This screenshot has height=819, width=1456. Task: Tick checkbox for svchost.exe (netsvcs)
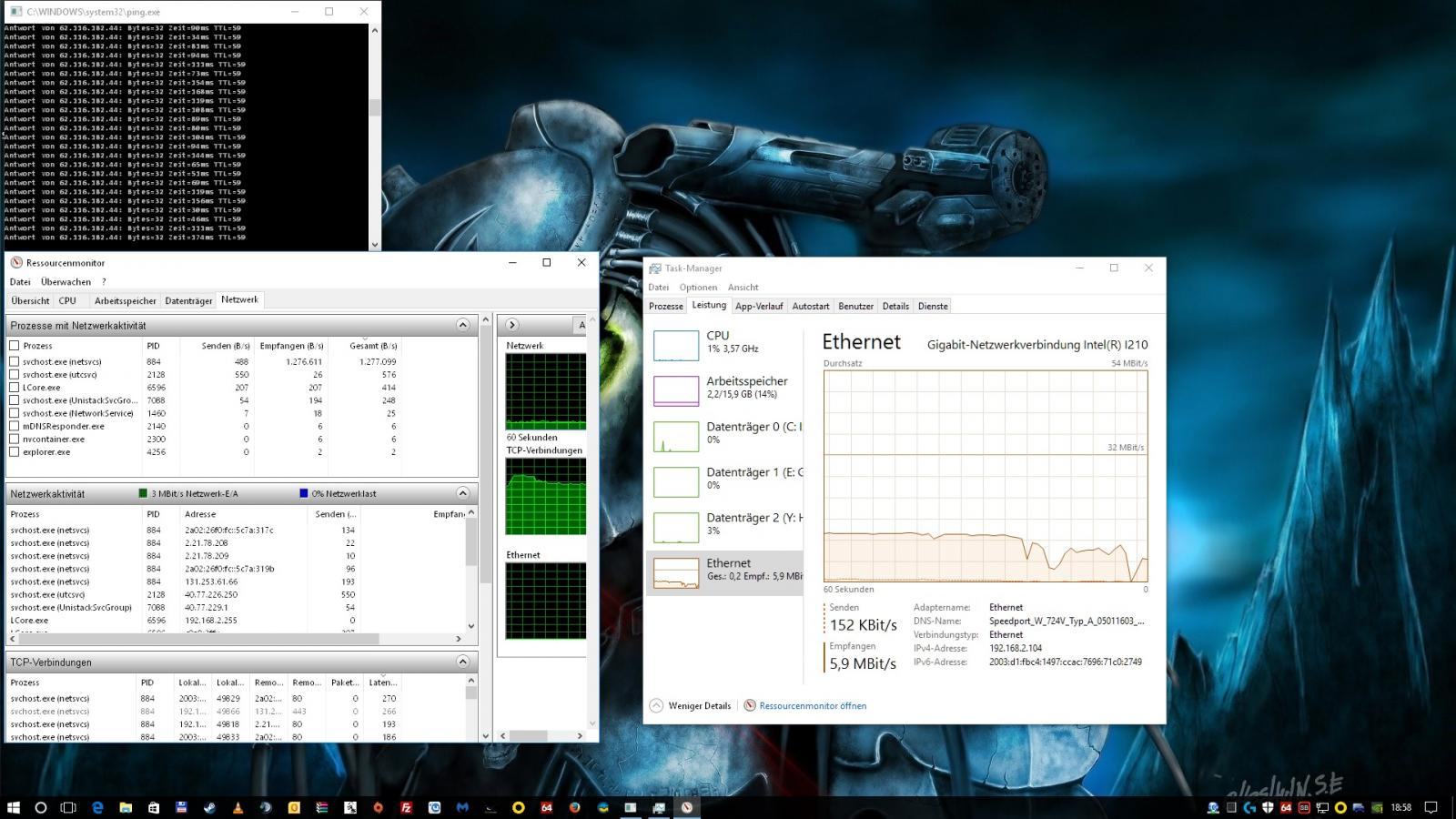click(15, 361)
